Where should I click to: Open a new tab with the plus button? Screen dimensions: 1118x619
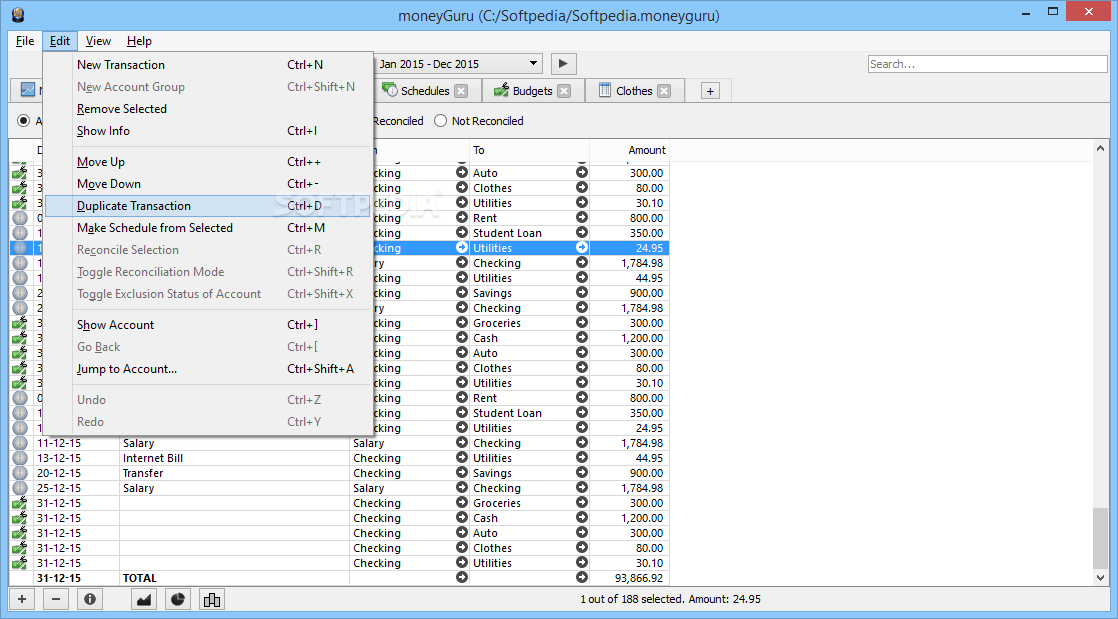click(x=710, y=91)
